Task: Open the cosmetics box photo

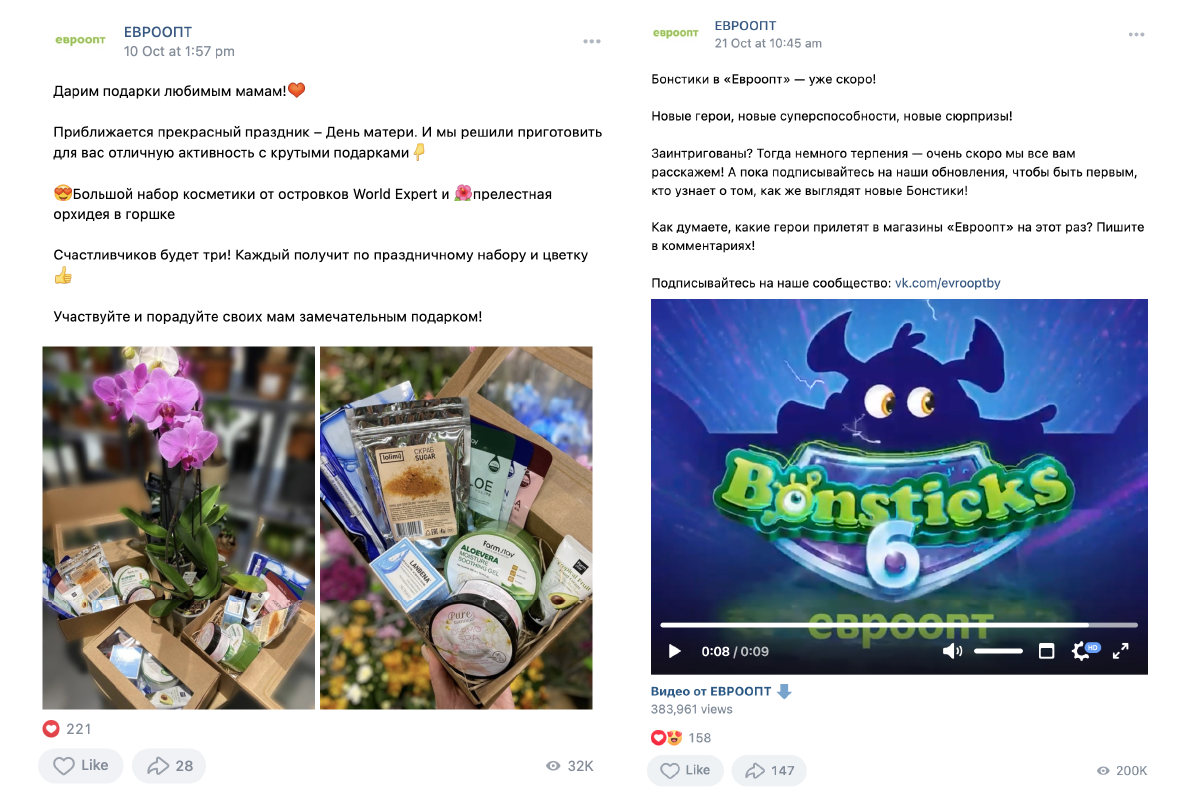Action: (456, 528)
